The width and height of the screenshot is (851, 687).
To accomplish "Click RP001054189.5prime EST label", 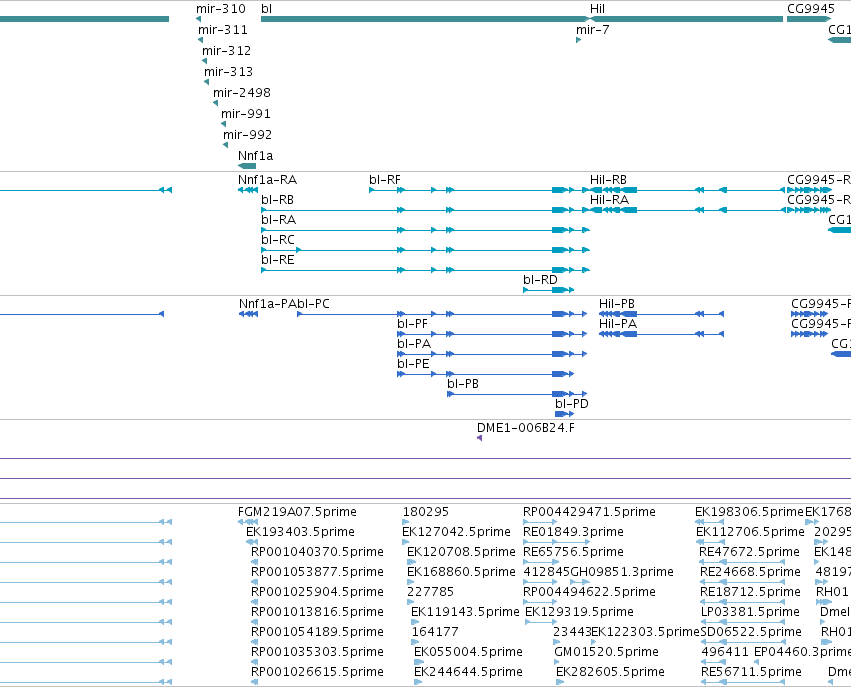I will tap(317, 632).
